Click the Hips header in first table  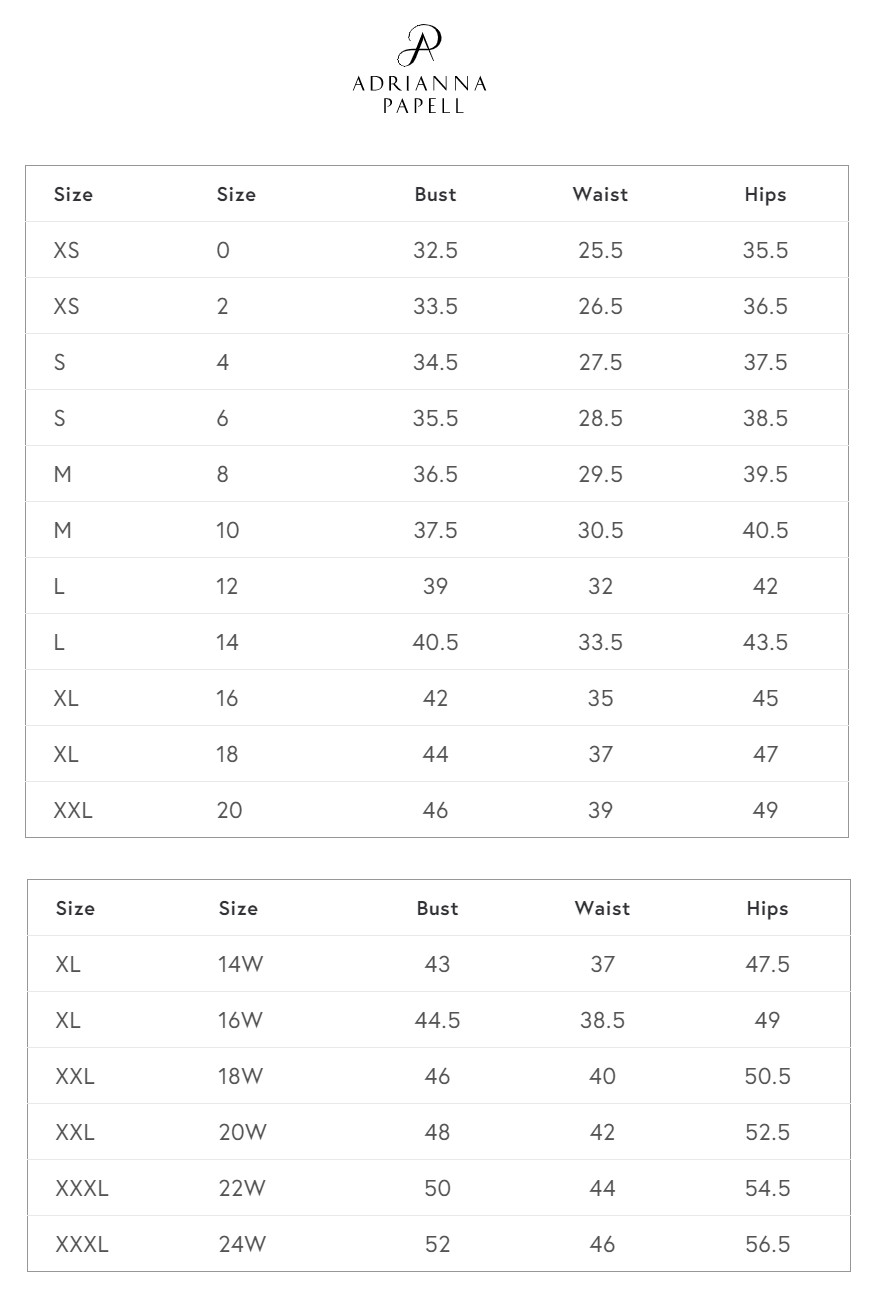click(x=765, y=195)
